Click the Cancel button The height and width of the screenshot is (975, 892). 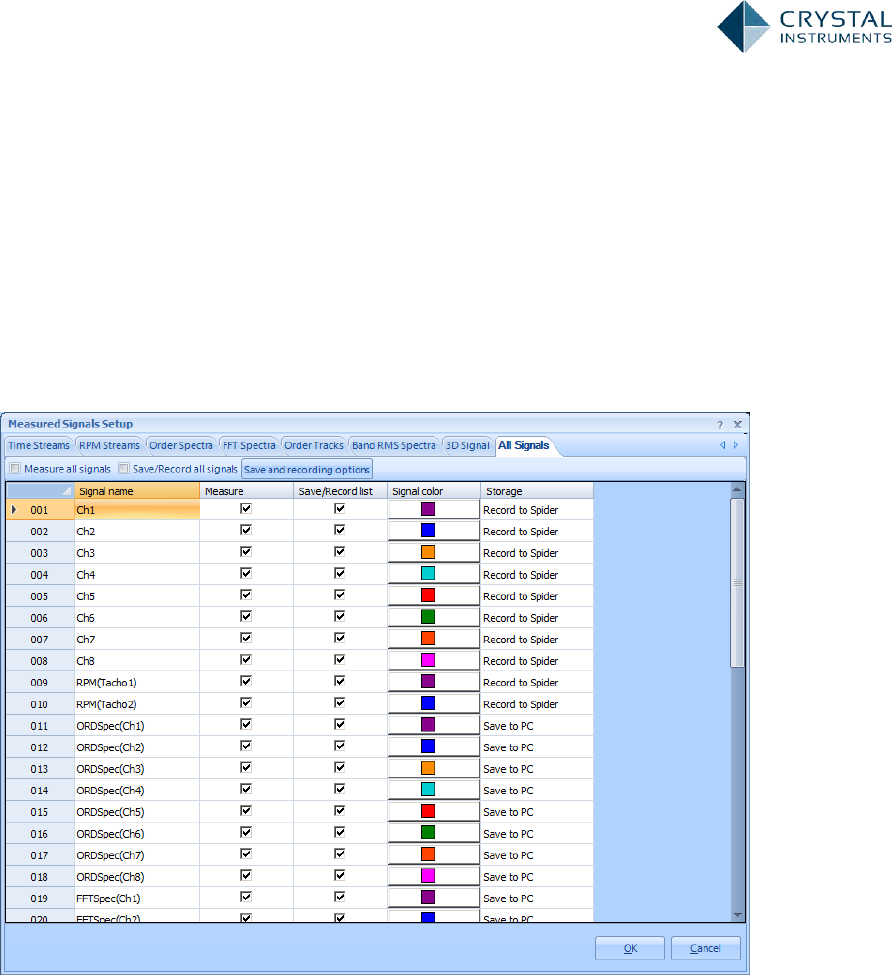point(706,948)
